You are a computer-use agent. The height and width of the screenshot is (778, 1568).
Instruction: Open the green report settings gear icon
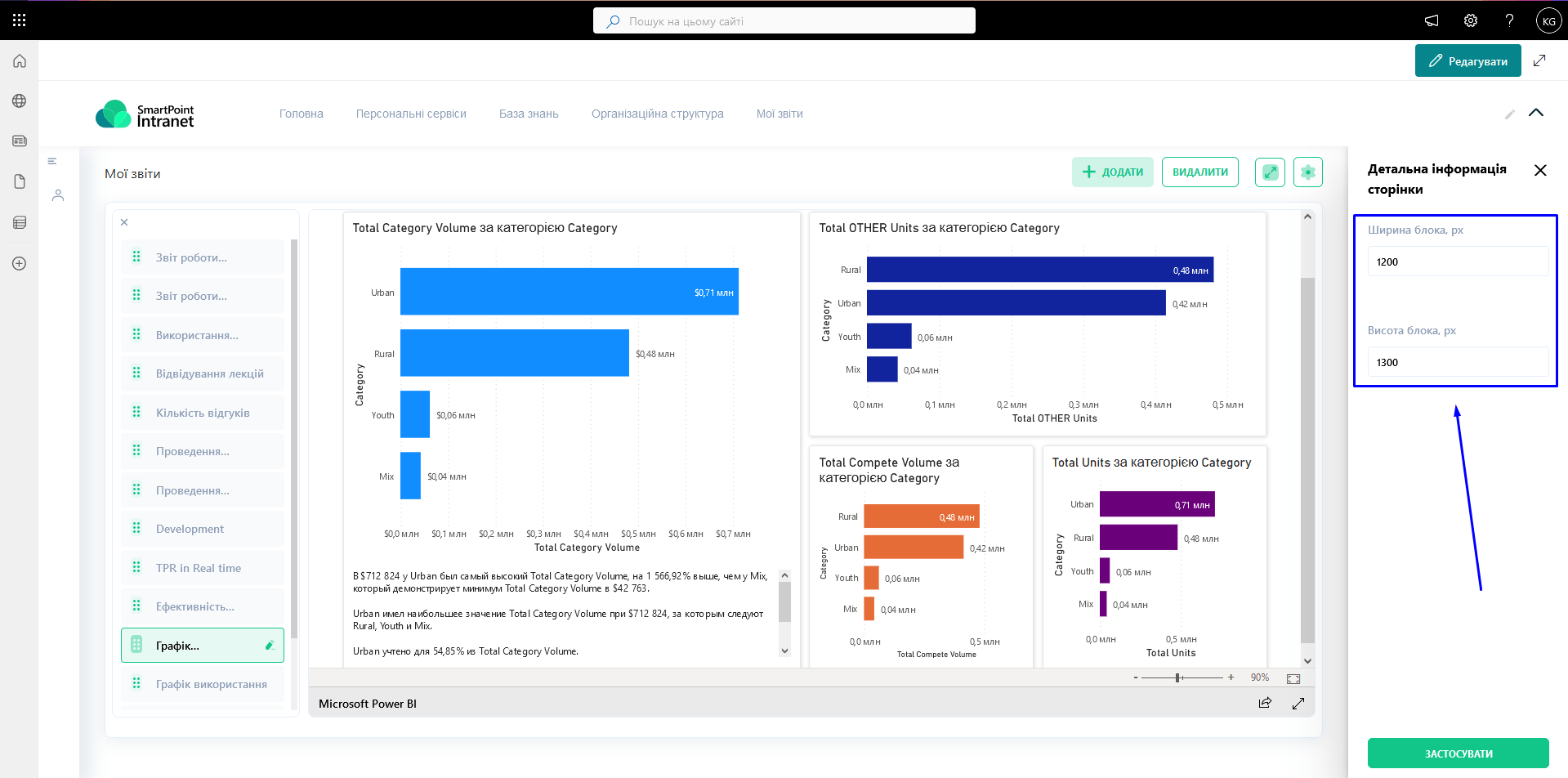(1307, 172)
